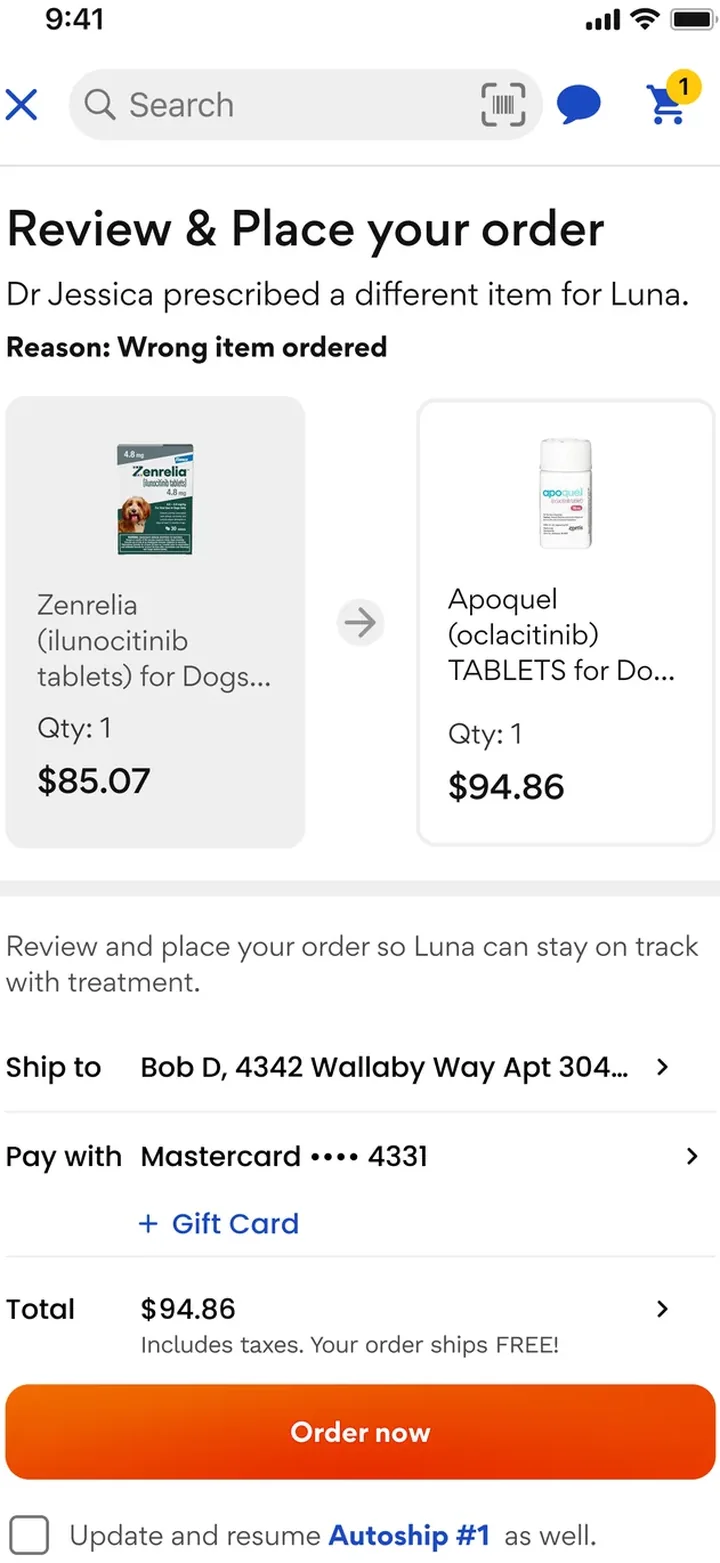The height and width of the screenshot is (1563, 720).
Task: Open the Autoship #1 link
Action: [410, 1534]
